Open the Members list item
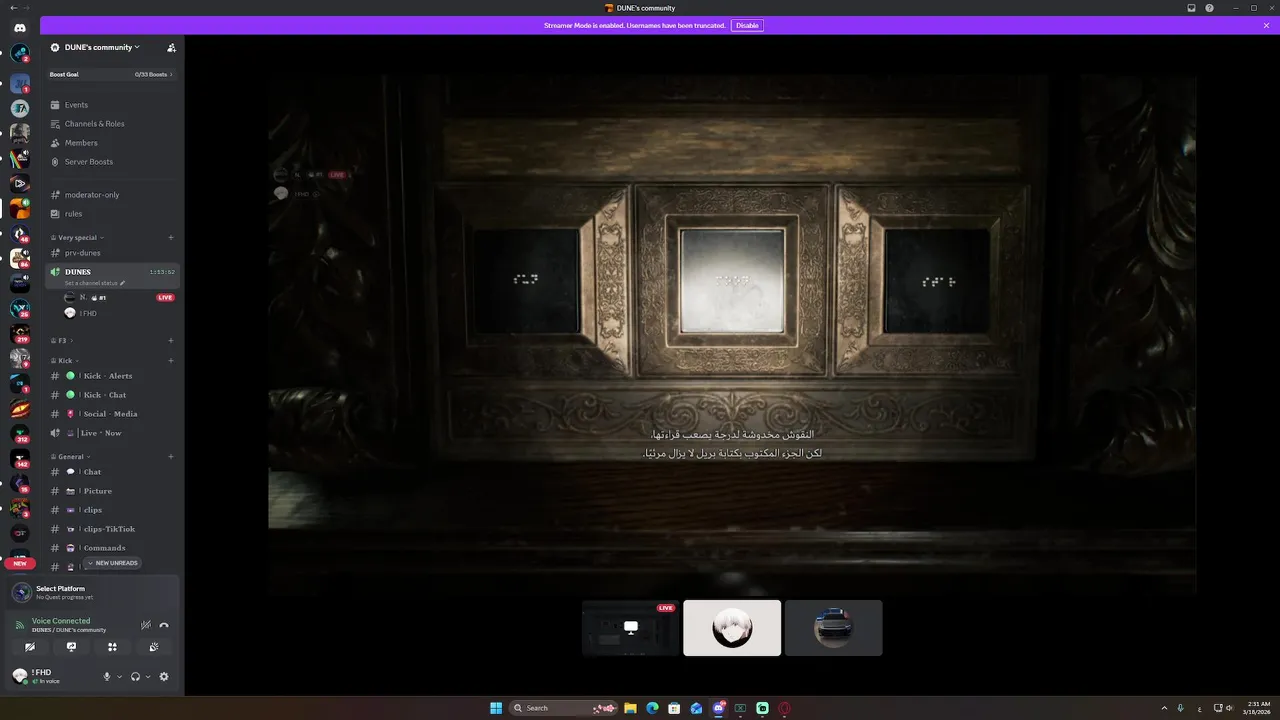The height and width of the screenshot is (720, 1280). (112, 143)
